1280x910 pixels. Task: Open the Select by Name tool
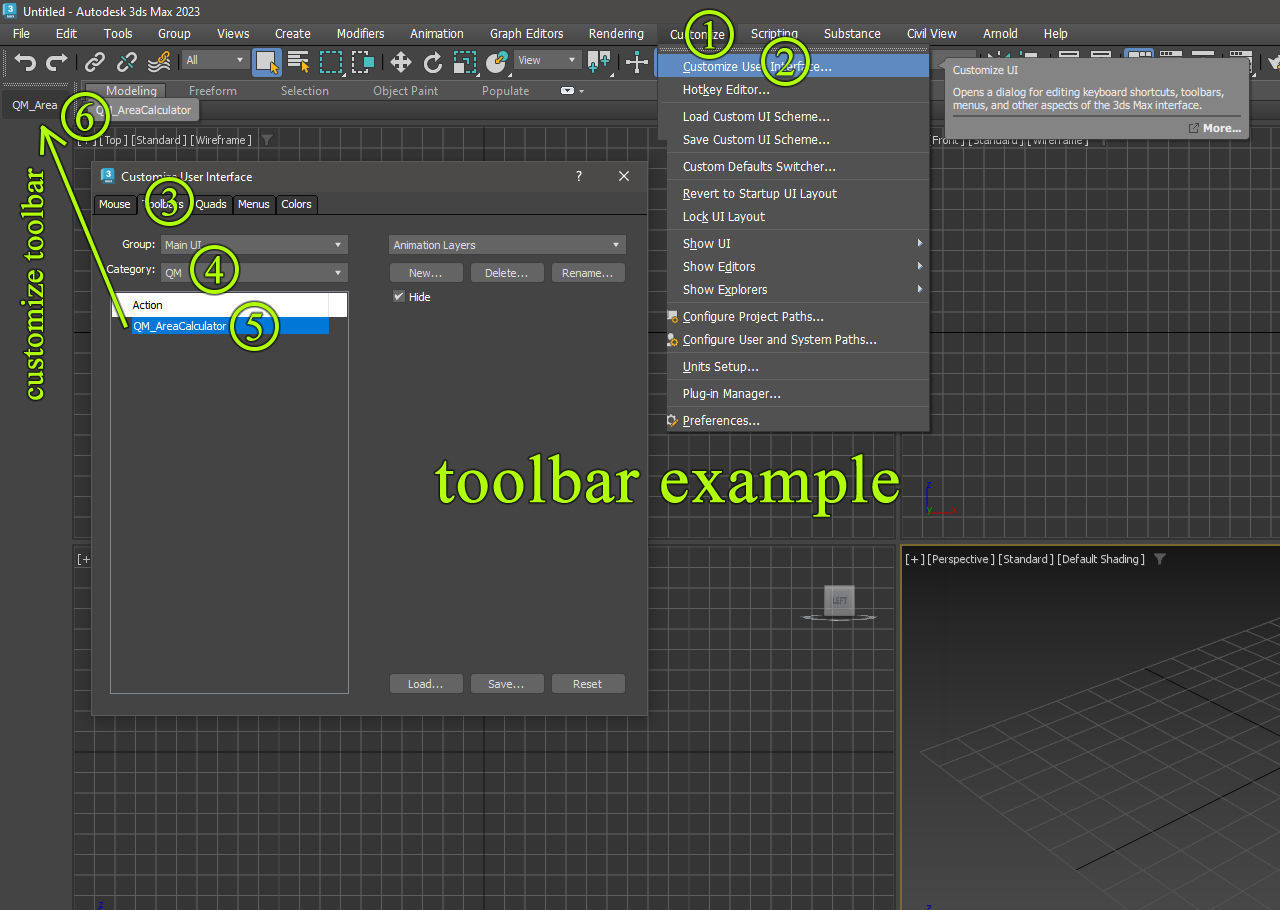coord(299,63)
